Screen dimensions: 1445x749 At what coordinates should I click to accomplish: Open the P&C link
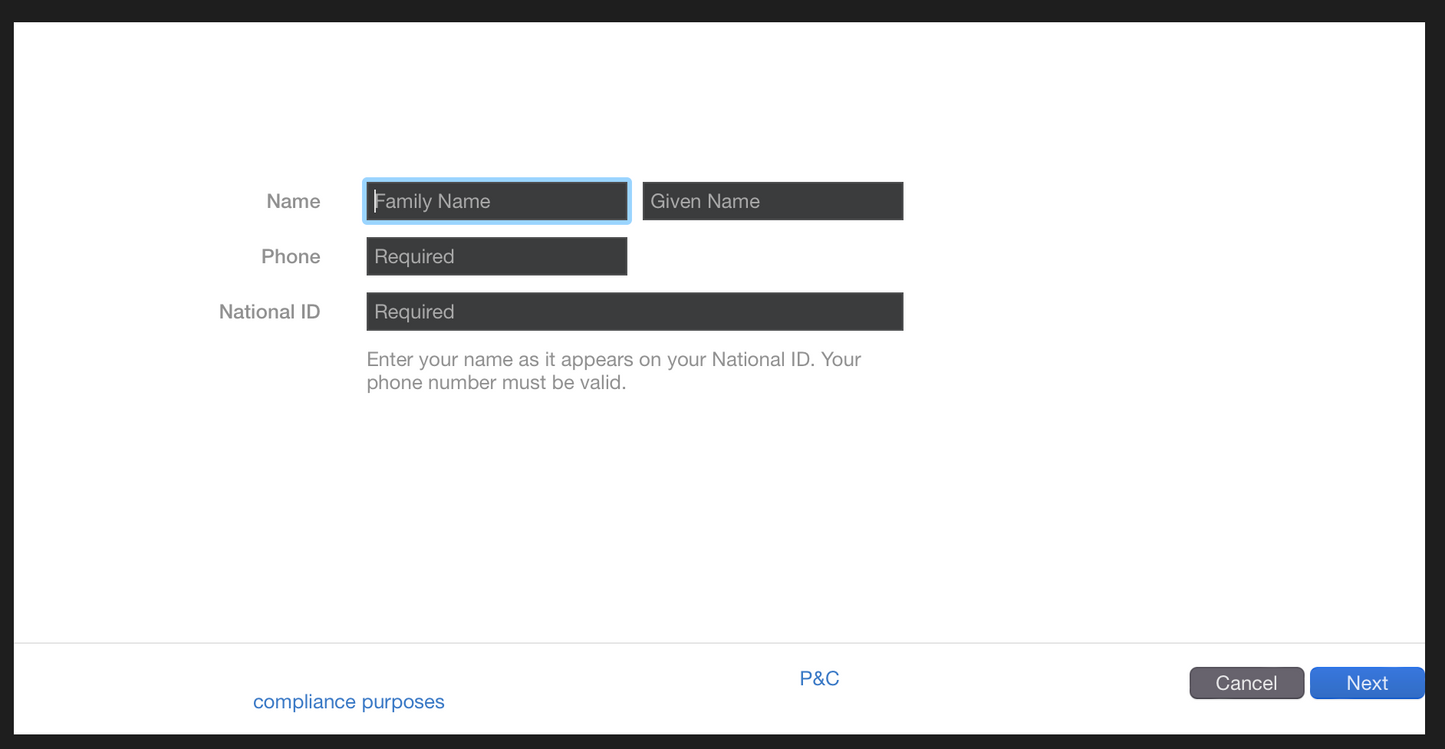(819, 679)
